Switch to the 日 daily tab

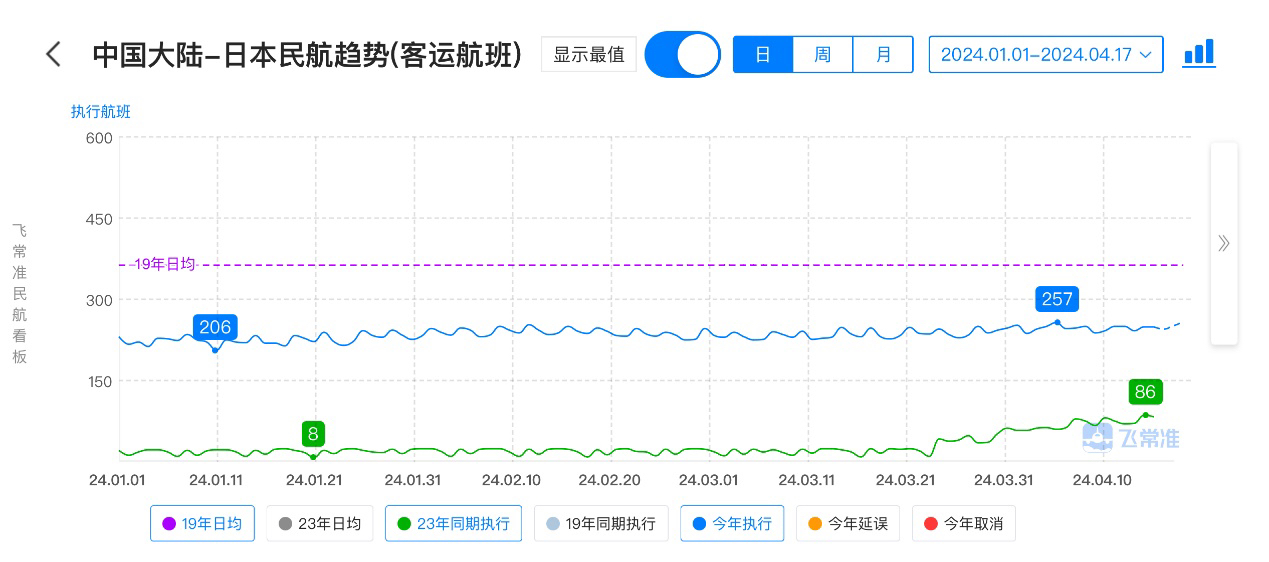(x=762, y=54)
